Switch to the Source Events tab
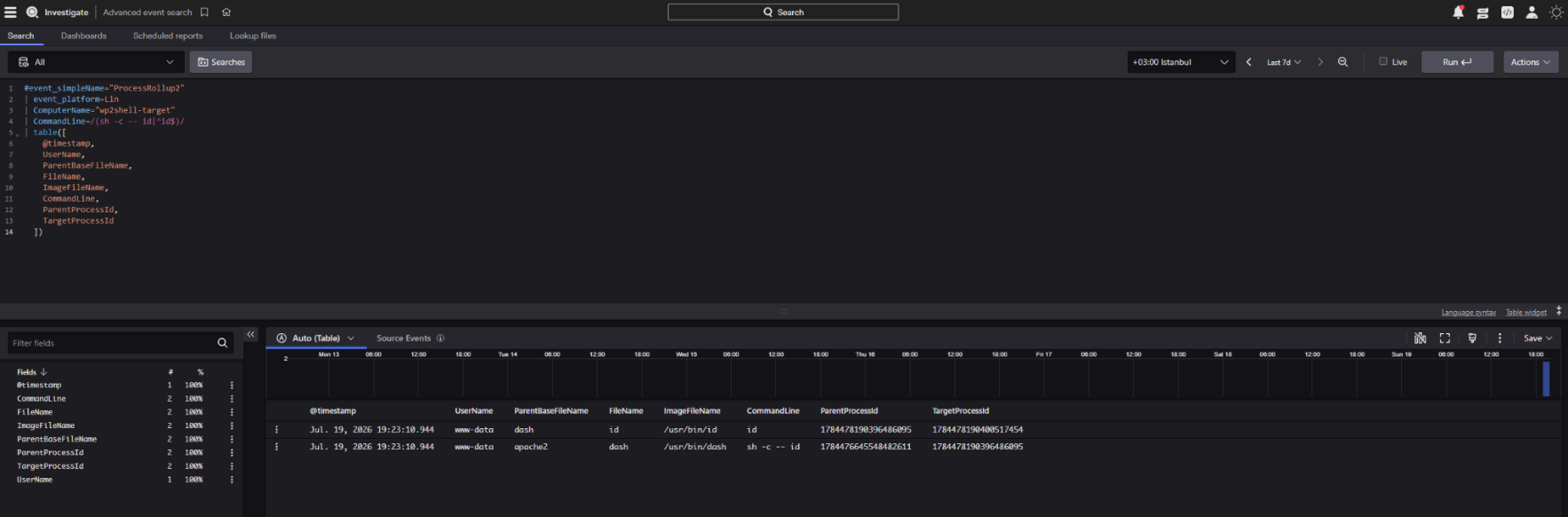Viewport: 1568px width, 517px height. point(403,338)
